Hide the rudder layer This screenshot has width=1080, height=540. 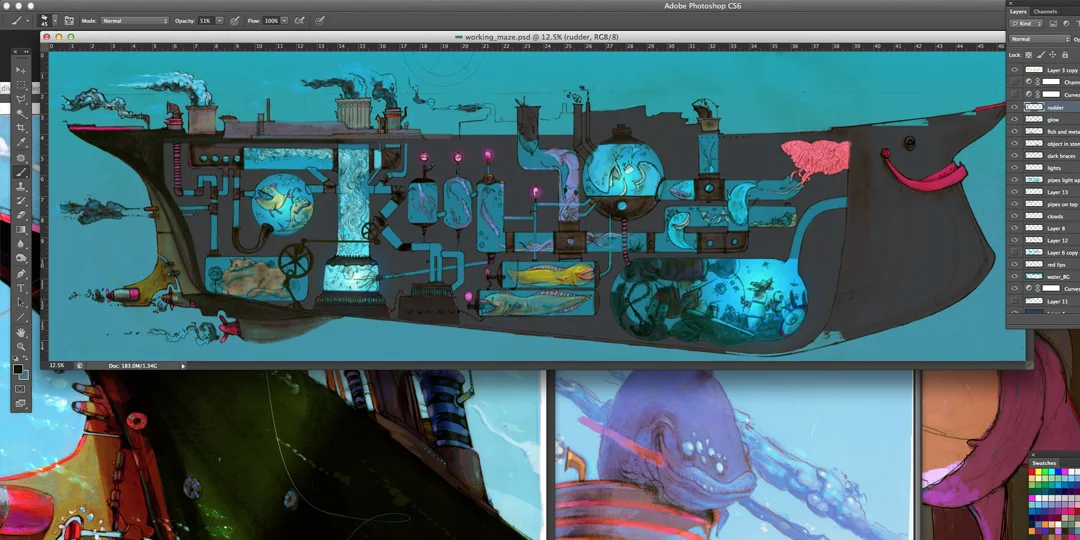click(1014, 107)
